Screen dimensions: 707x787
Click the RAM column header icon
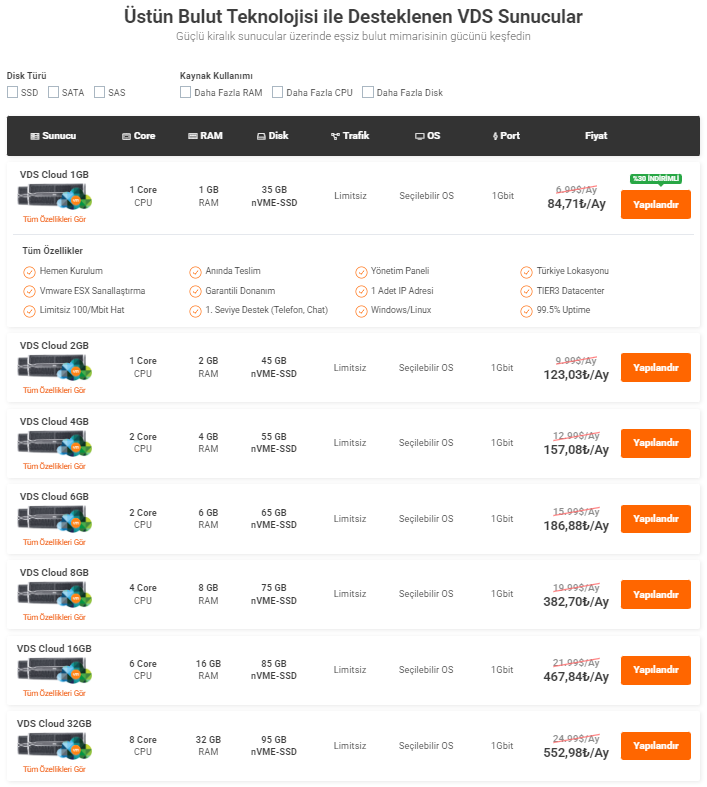(192, 136)
